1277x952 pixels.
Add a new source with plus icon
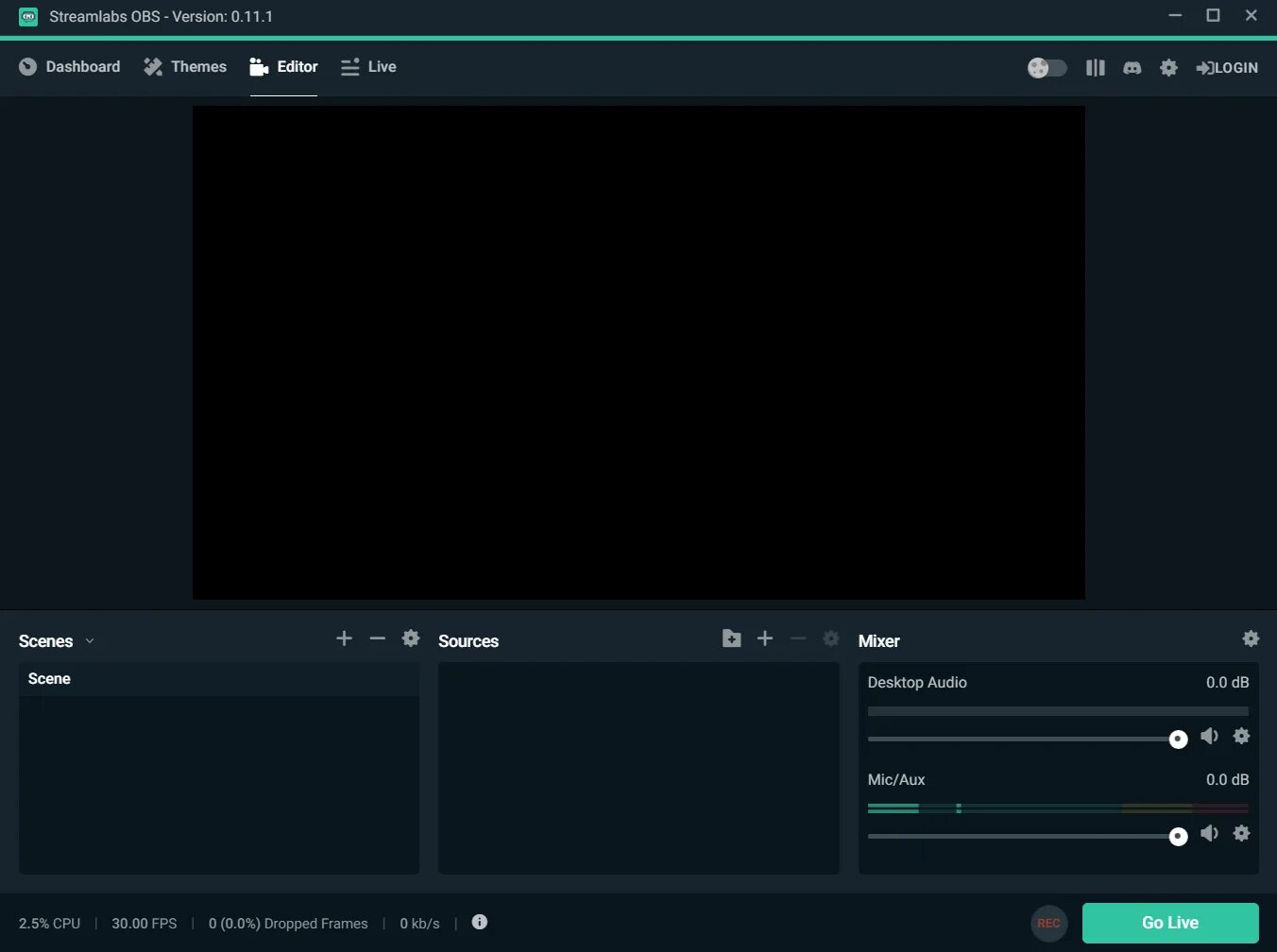pyautogui.click(x=765, y=638)
